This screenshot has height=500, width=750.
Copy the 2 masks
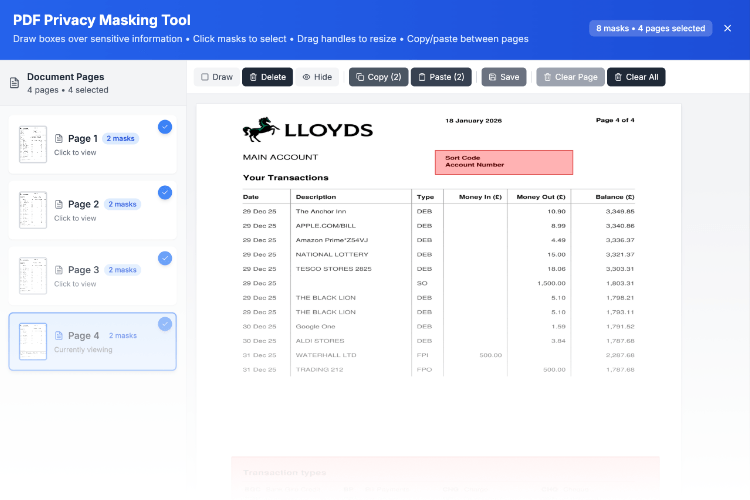[x=378, y=77]
